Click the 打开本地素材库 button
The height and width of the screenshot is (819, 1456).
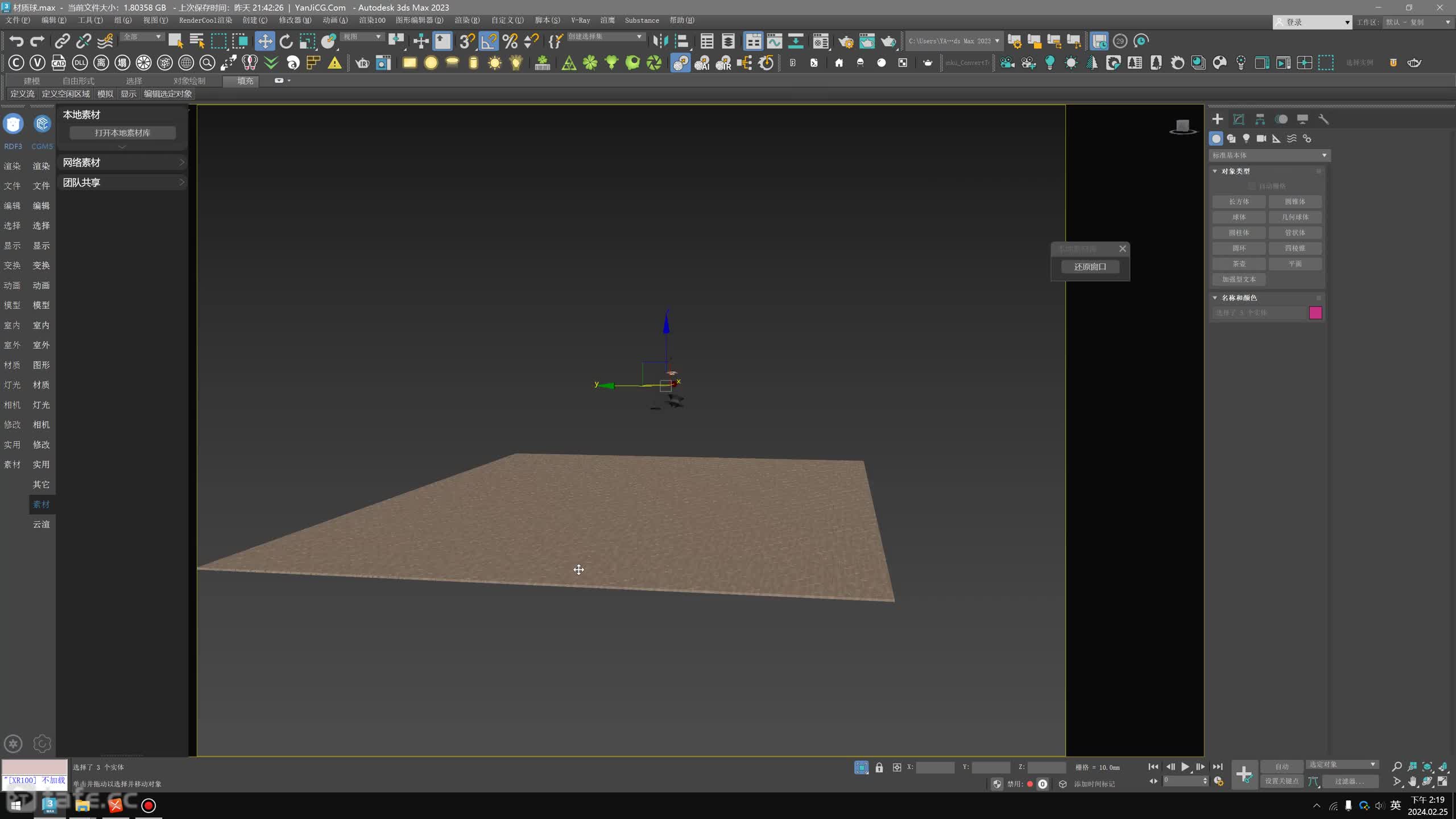point(122,133)
